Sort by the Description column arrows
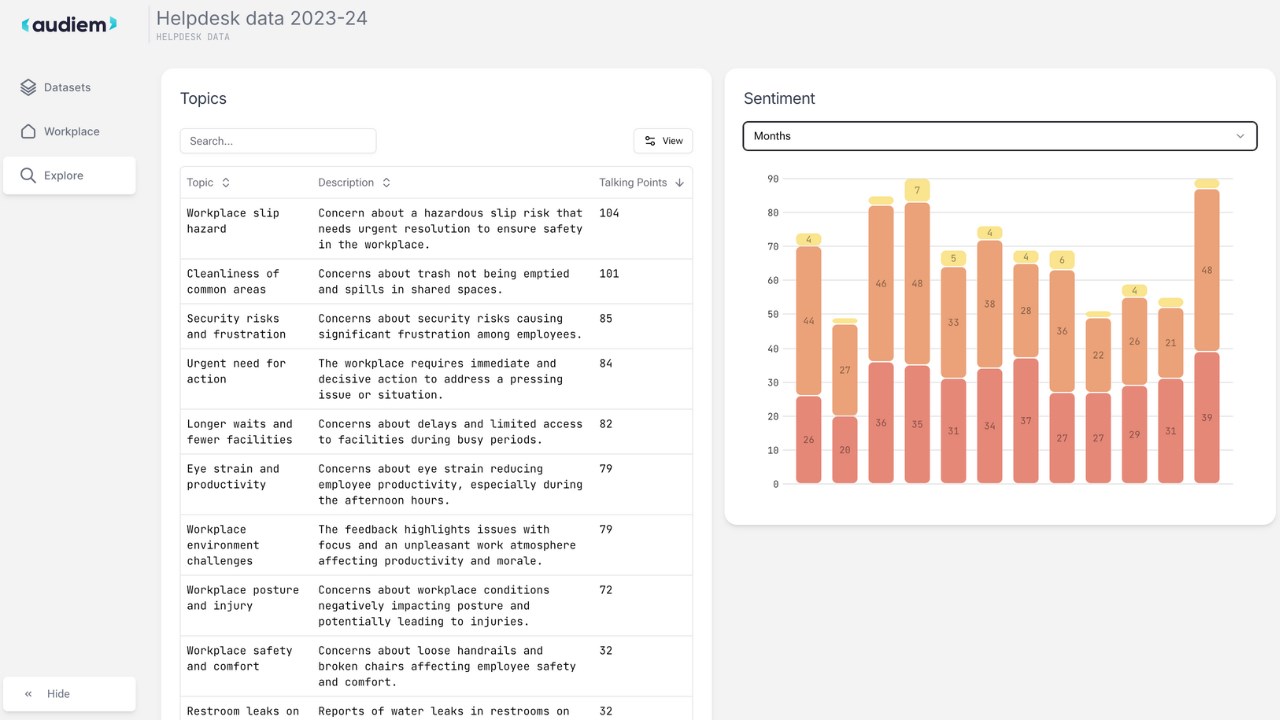The image size is (1280, 720). point(386,183)
